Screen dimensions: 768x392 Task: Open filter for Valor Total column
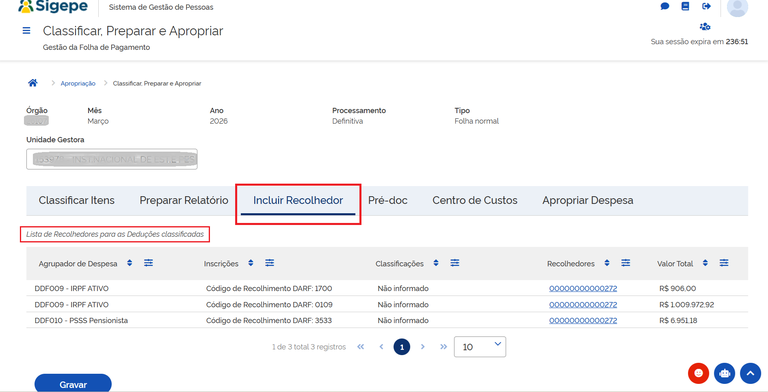click(724, 263)
